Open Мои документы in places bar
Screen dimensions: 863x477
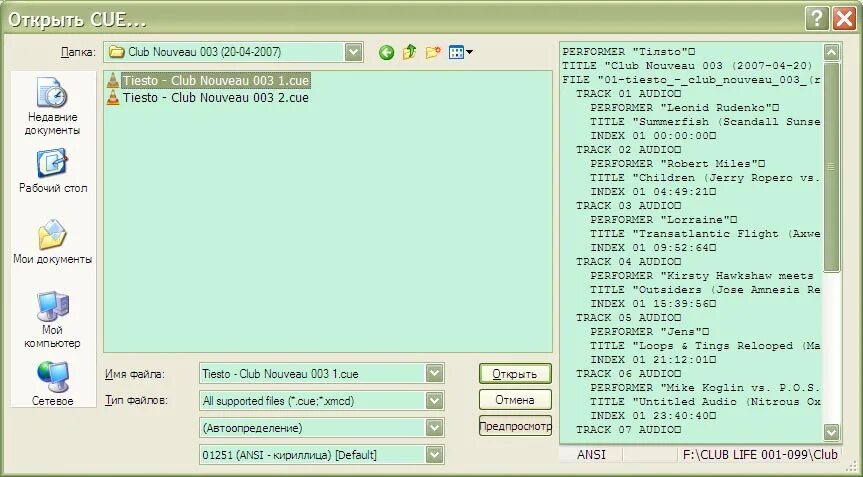point(53,242)
